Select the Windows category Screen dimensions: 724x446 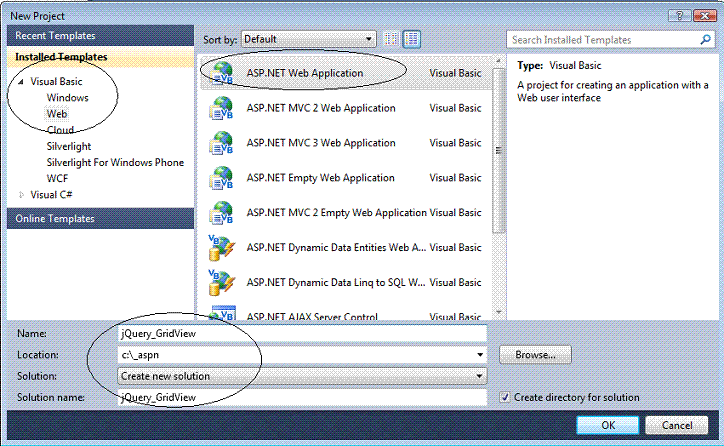coord(67,98)
